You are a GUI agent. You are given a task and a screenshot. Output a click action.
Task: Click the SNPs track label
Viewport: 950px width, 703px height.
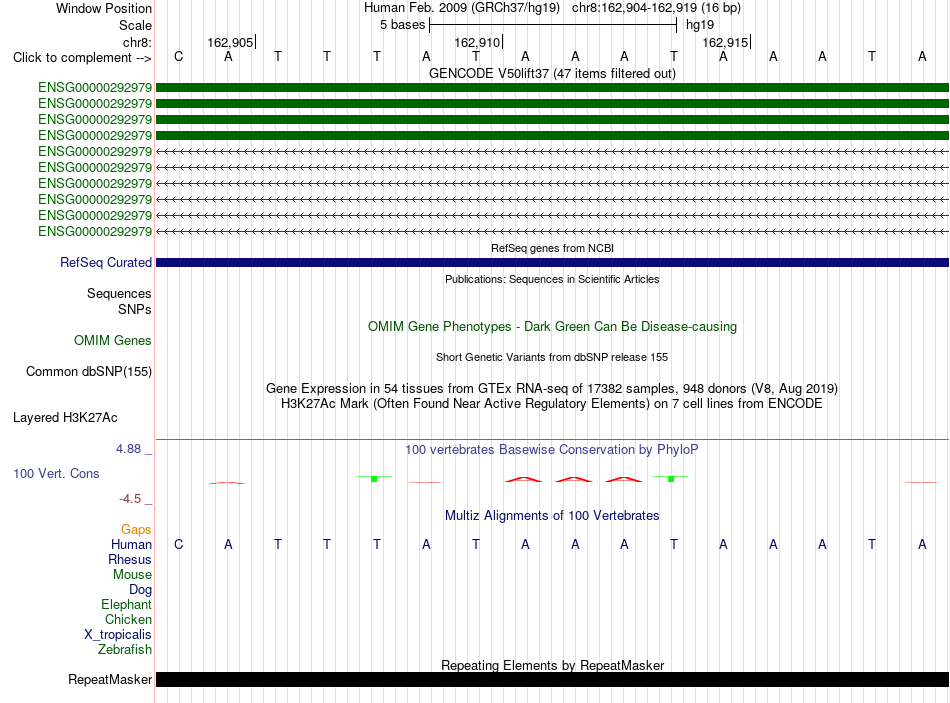pos(135,309)
